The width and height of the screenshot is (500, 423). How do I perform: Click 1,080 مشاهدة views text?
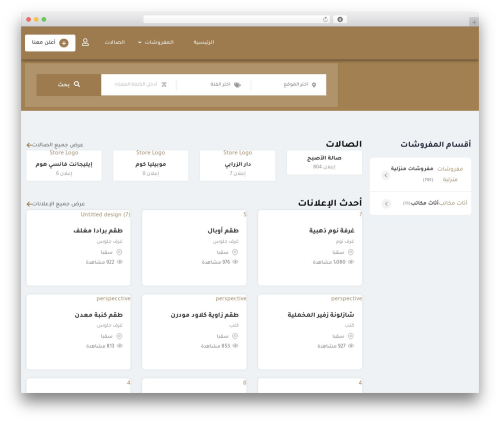click(x=329, y=262)
